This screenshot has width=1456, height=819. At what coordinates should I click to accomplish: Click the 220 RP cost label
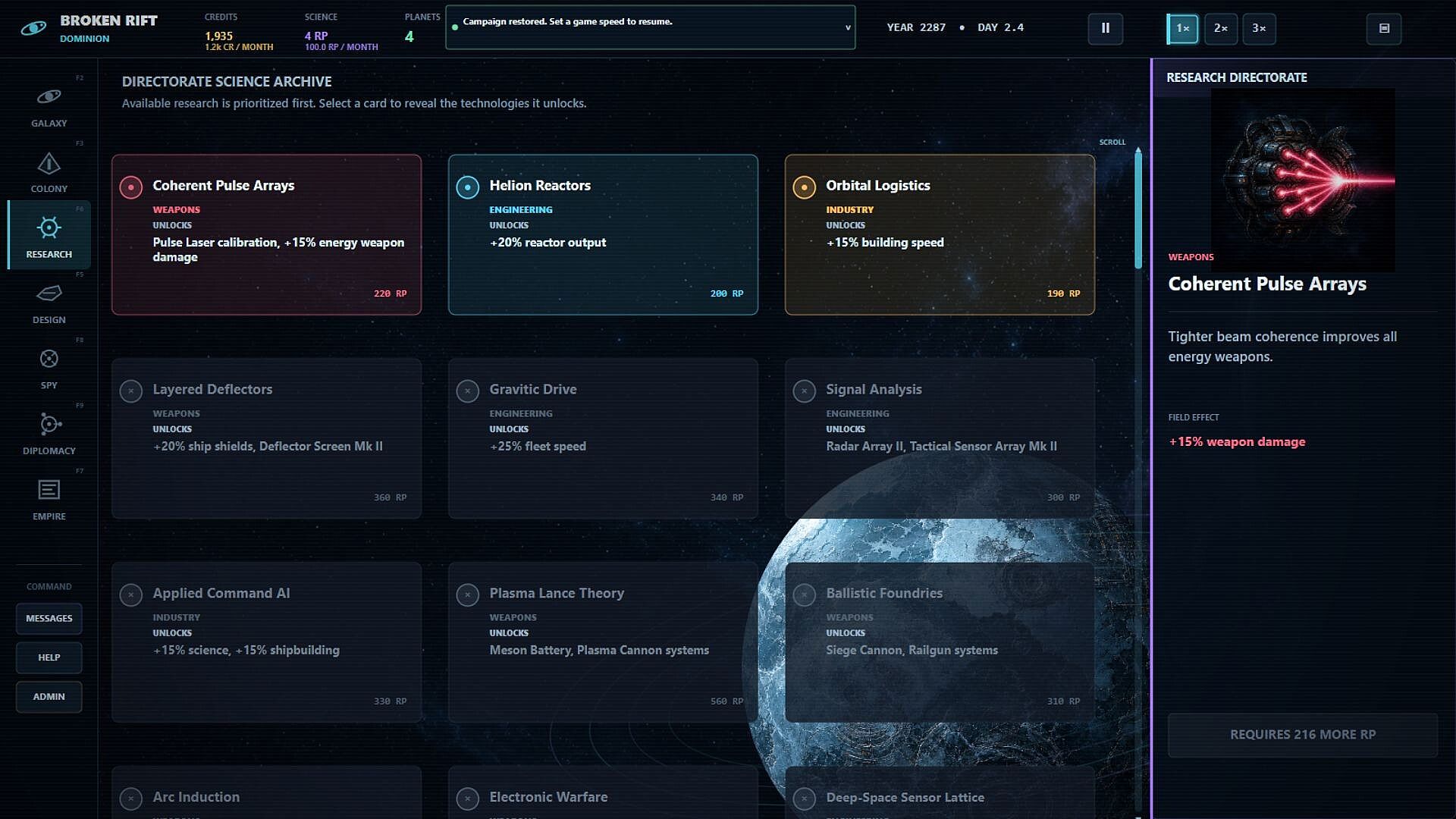[x=390, y=293]
